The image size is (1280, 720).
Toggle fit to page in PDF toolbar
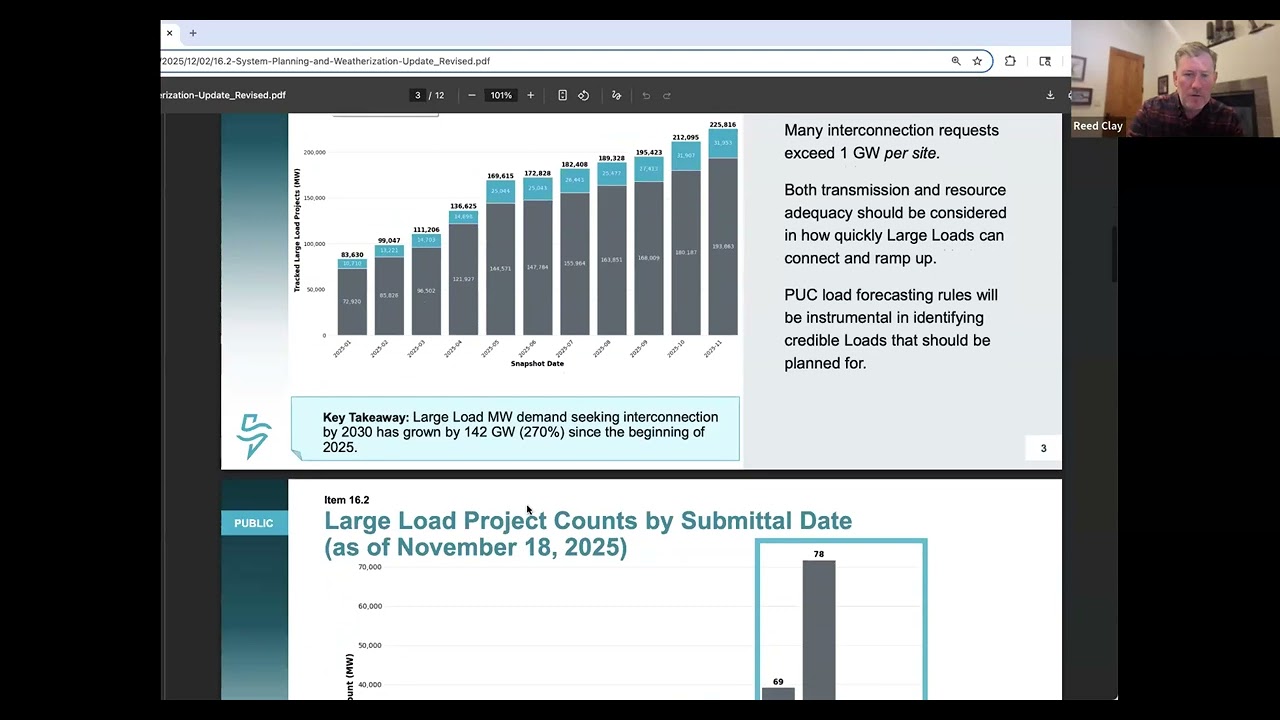click(x=562, y=95)
